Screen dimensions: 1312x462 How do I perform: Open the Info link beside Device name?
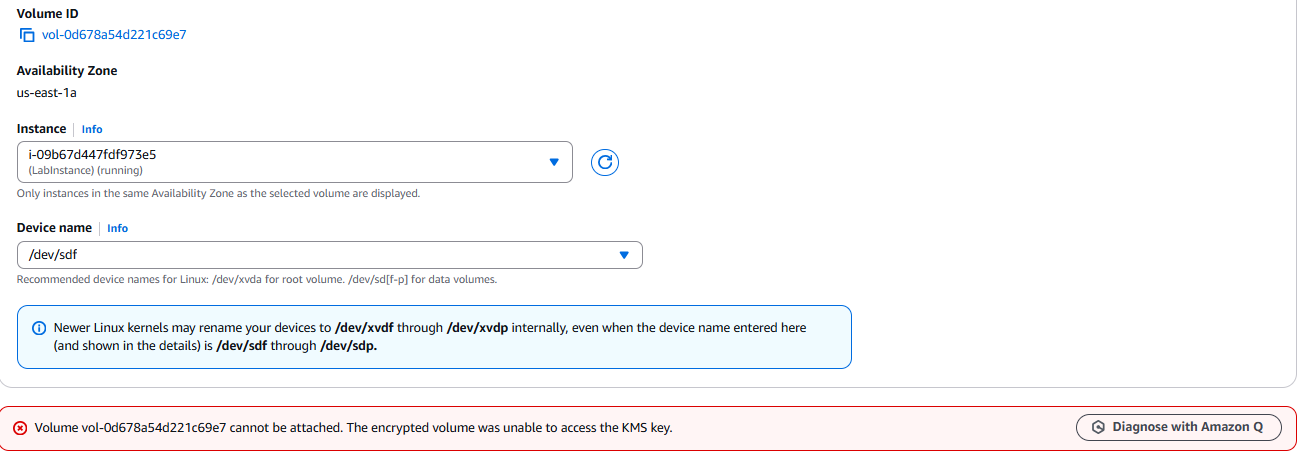coord(118,228)
